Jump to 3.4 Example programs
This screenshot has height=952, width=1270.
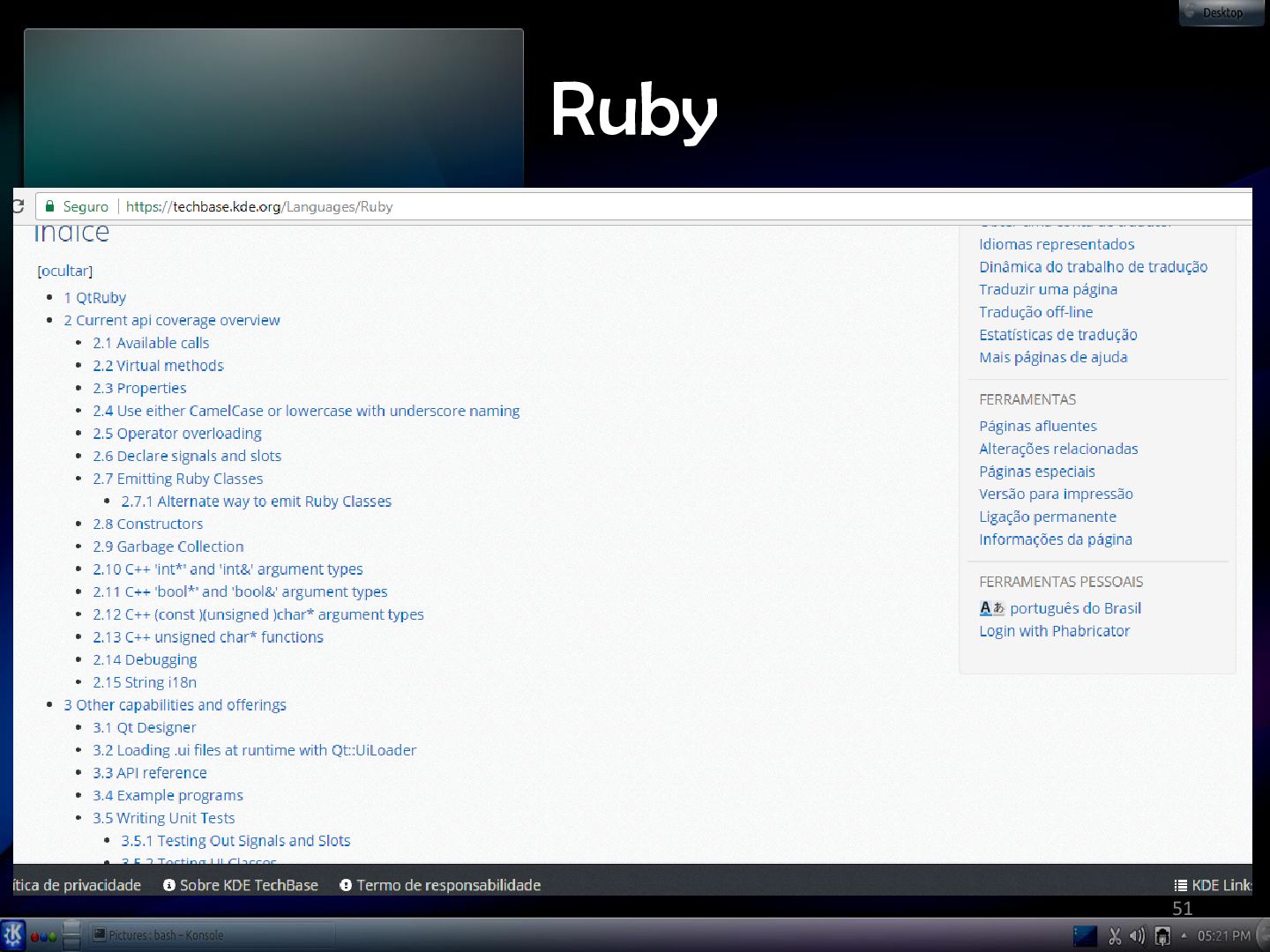[x=168, y=796]
